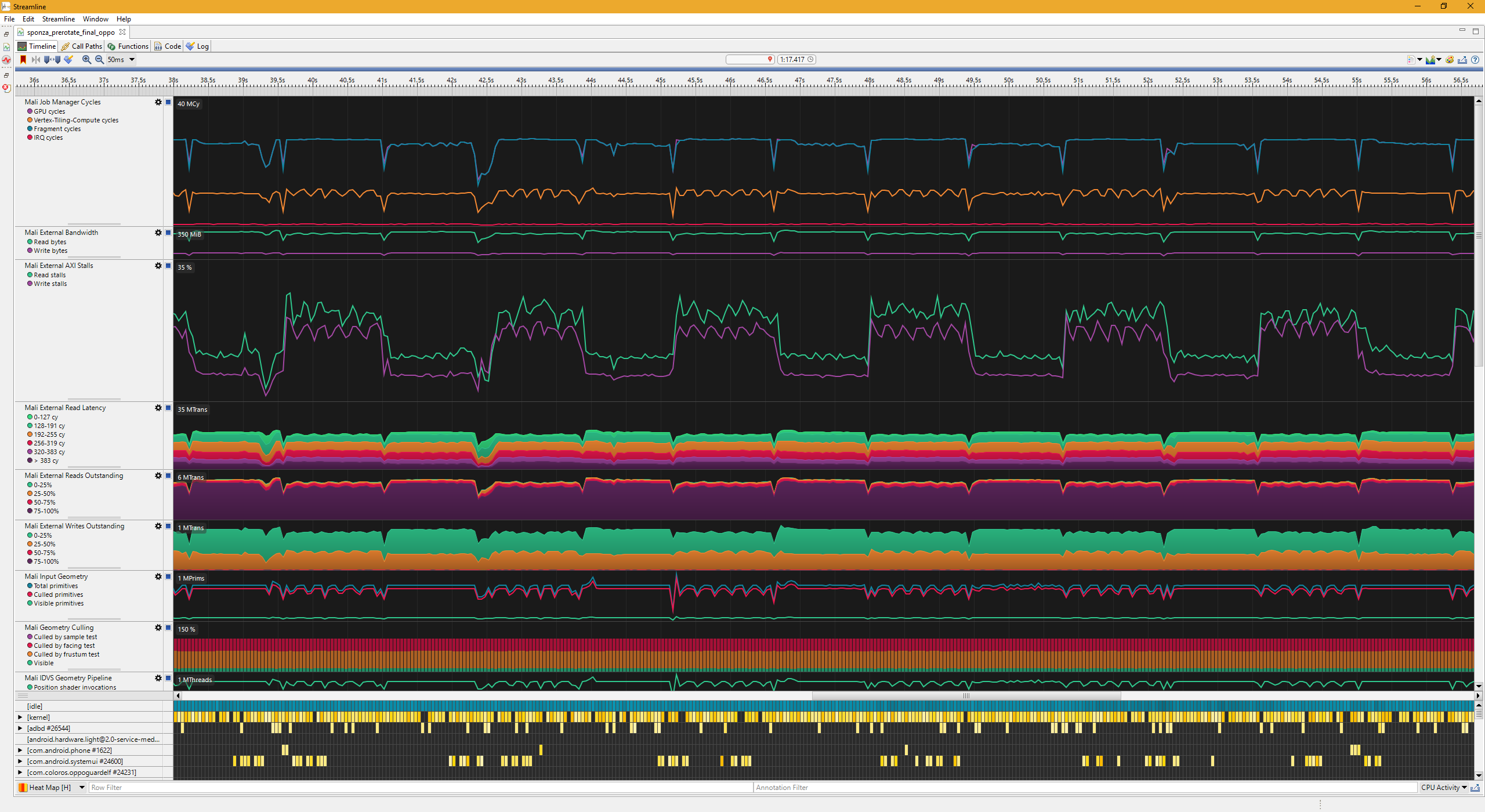Open the Streamline menu
1485x812 pixels.
(58, 19)
